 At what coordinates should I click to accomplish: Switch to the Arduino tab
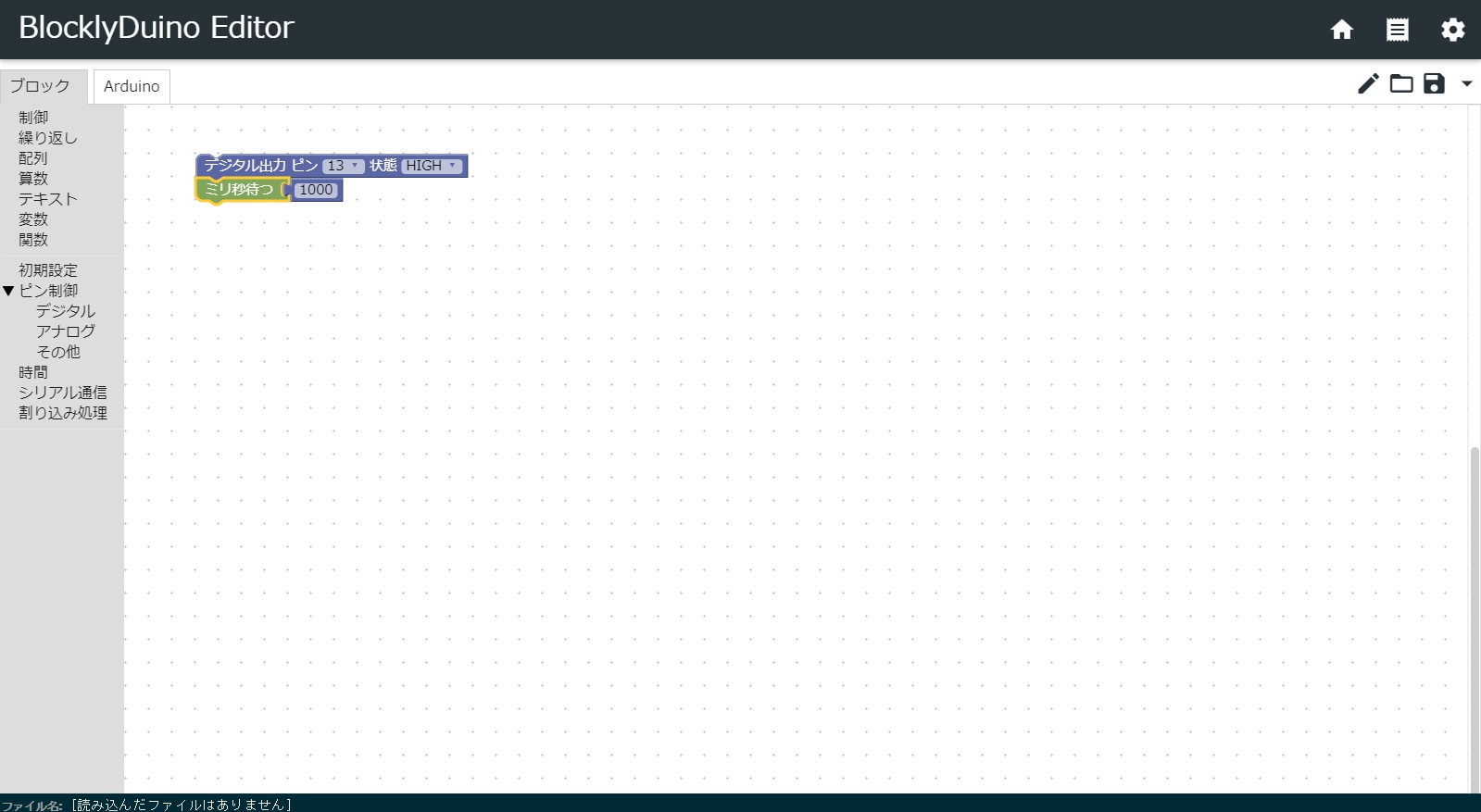coord(132,86)
